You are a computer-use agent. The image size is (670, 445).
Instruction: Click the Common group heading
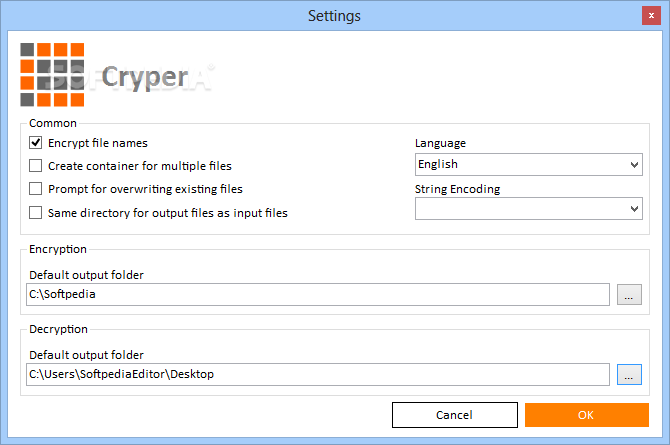[53, 123]
